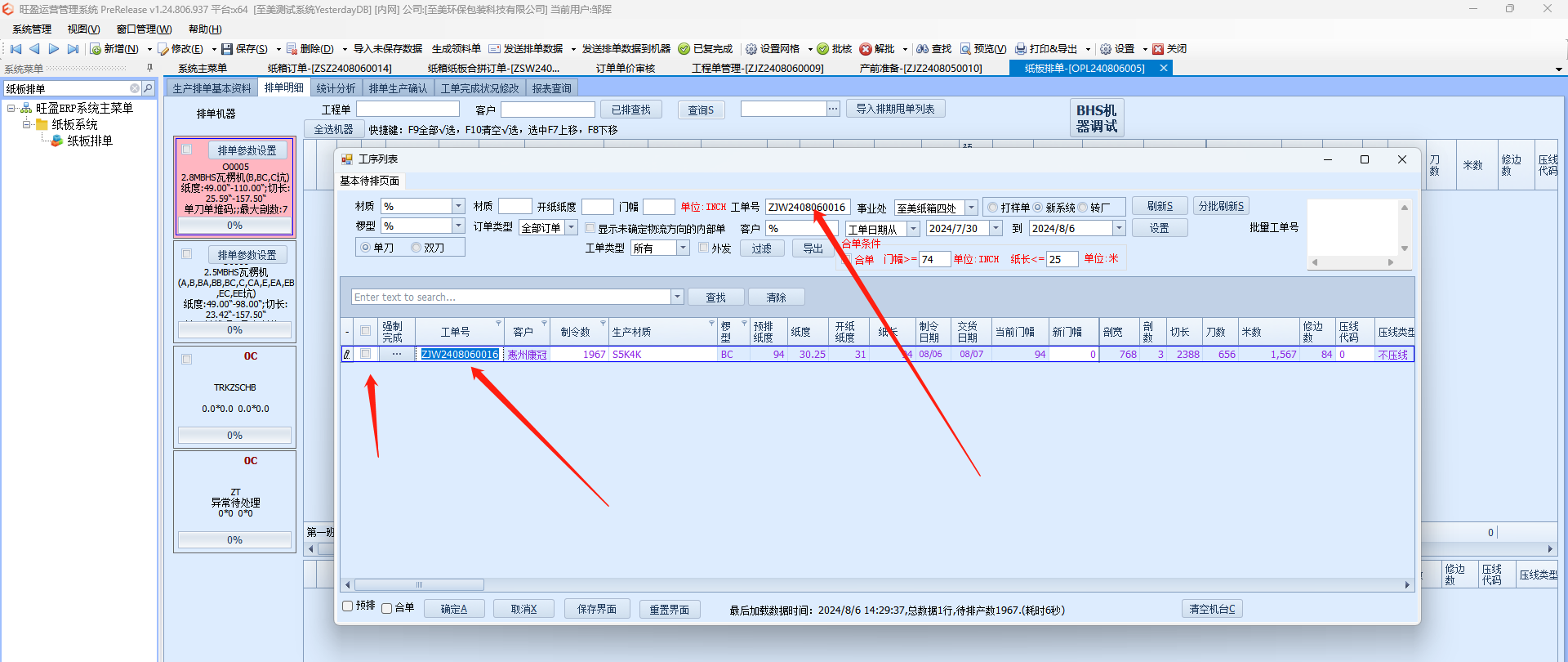Click the 刷新S button

pyautogui.click(x=1160, y=206)
